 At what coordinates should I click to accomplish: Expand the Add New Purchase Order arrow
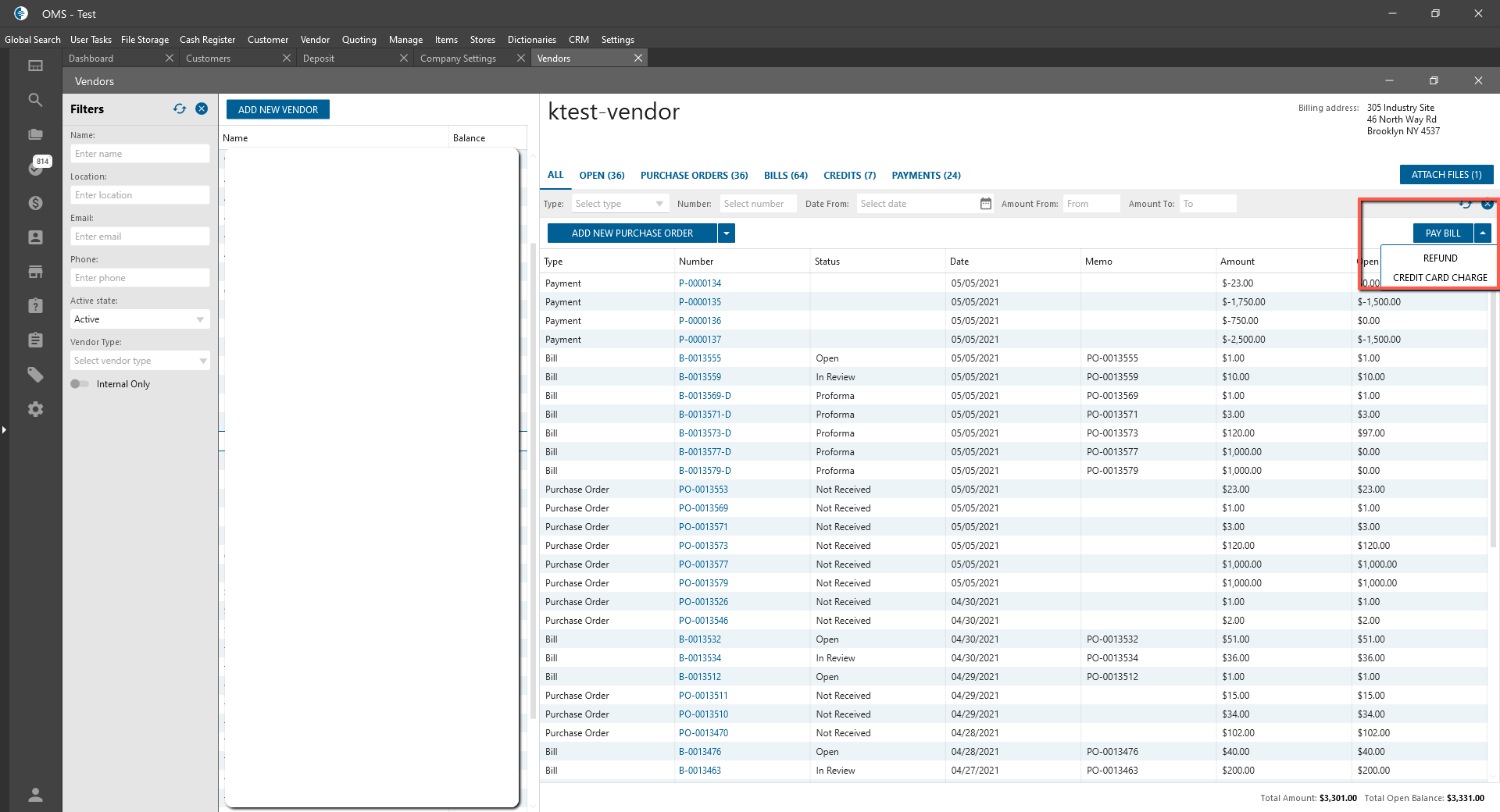coord(727,233)
